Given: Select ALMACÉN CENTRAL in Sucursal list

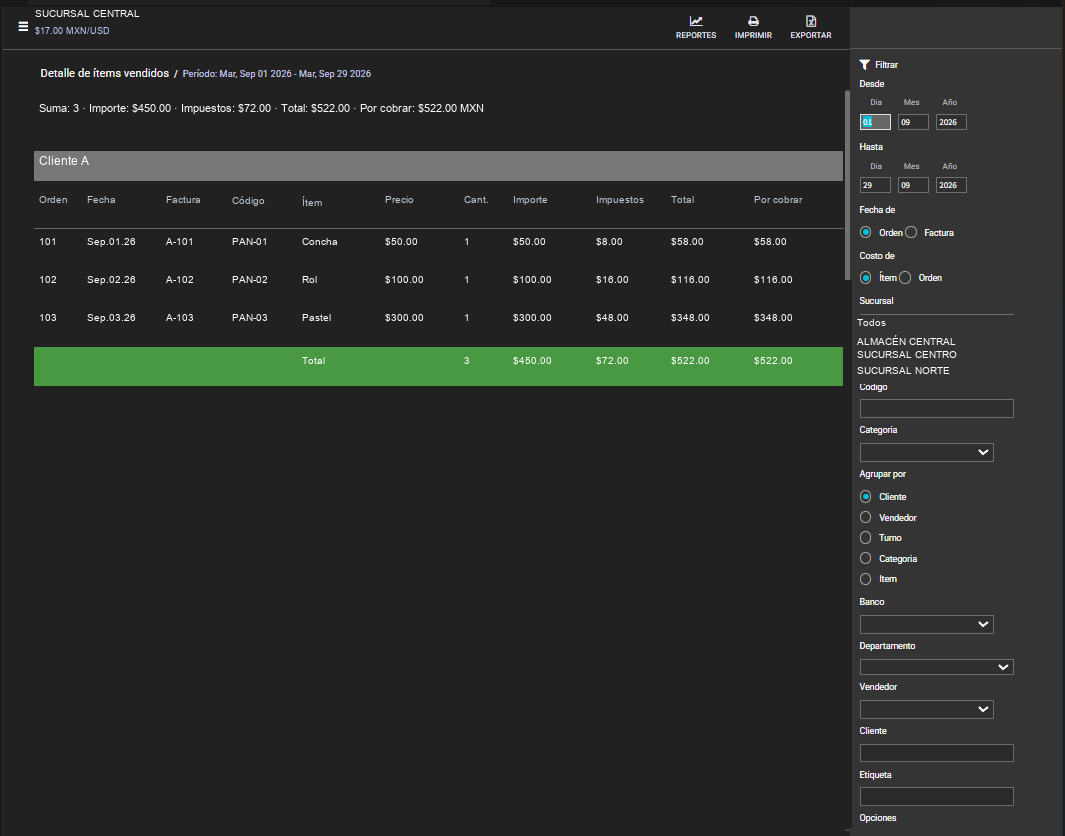Looking at the screenshot, I should point(906,342).
